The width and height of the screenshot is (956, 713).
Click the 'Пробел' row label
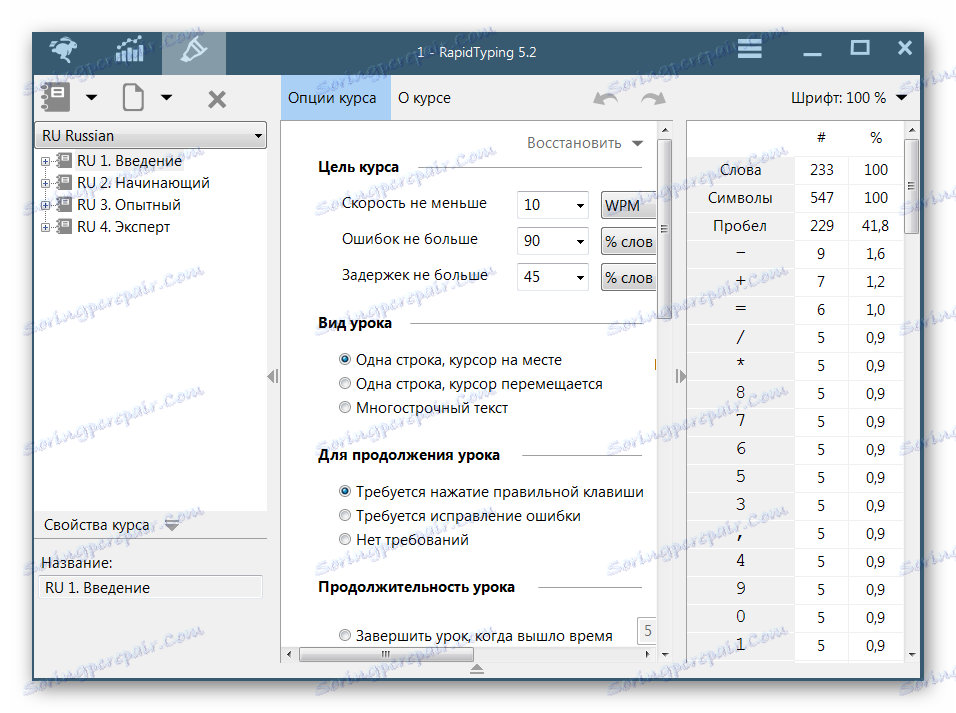pyautogui.click(x=740, y=226)
